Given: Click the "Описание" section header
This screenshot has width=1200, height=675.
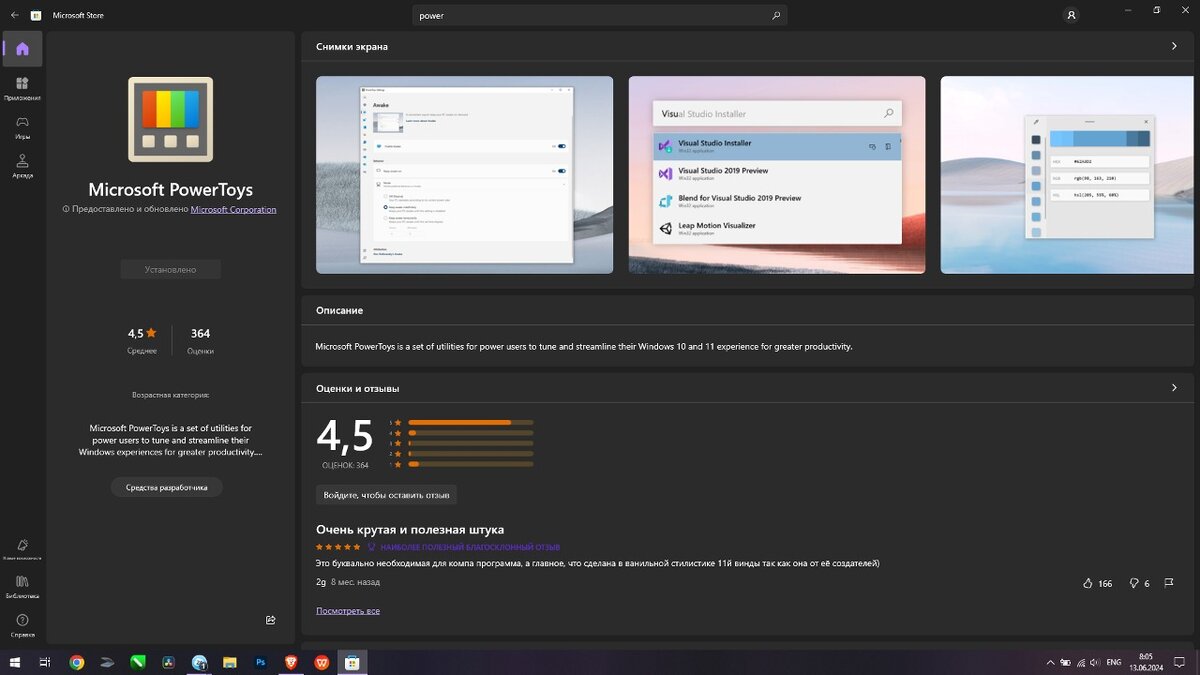Looking at the screenshot, I should 339,310.
